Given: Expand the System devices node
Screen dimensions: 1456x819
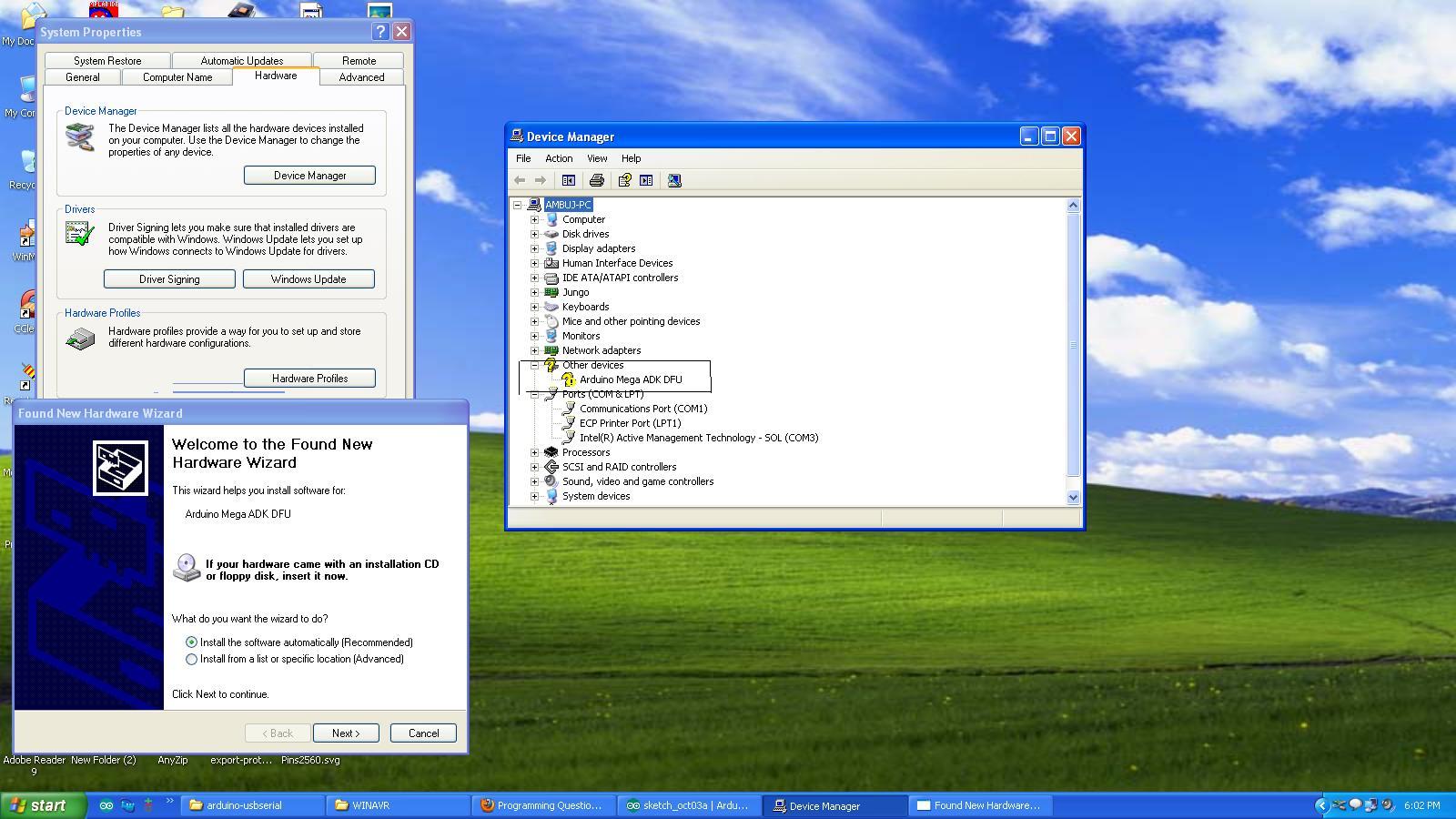Looking at the screenshot, I should point(535,496).
